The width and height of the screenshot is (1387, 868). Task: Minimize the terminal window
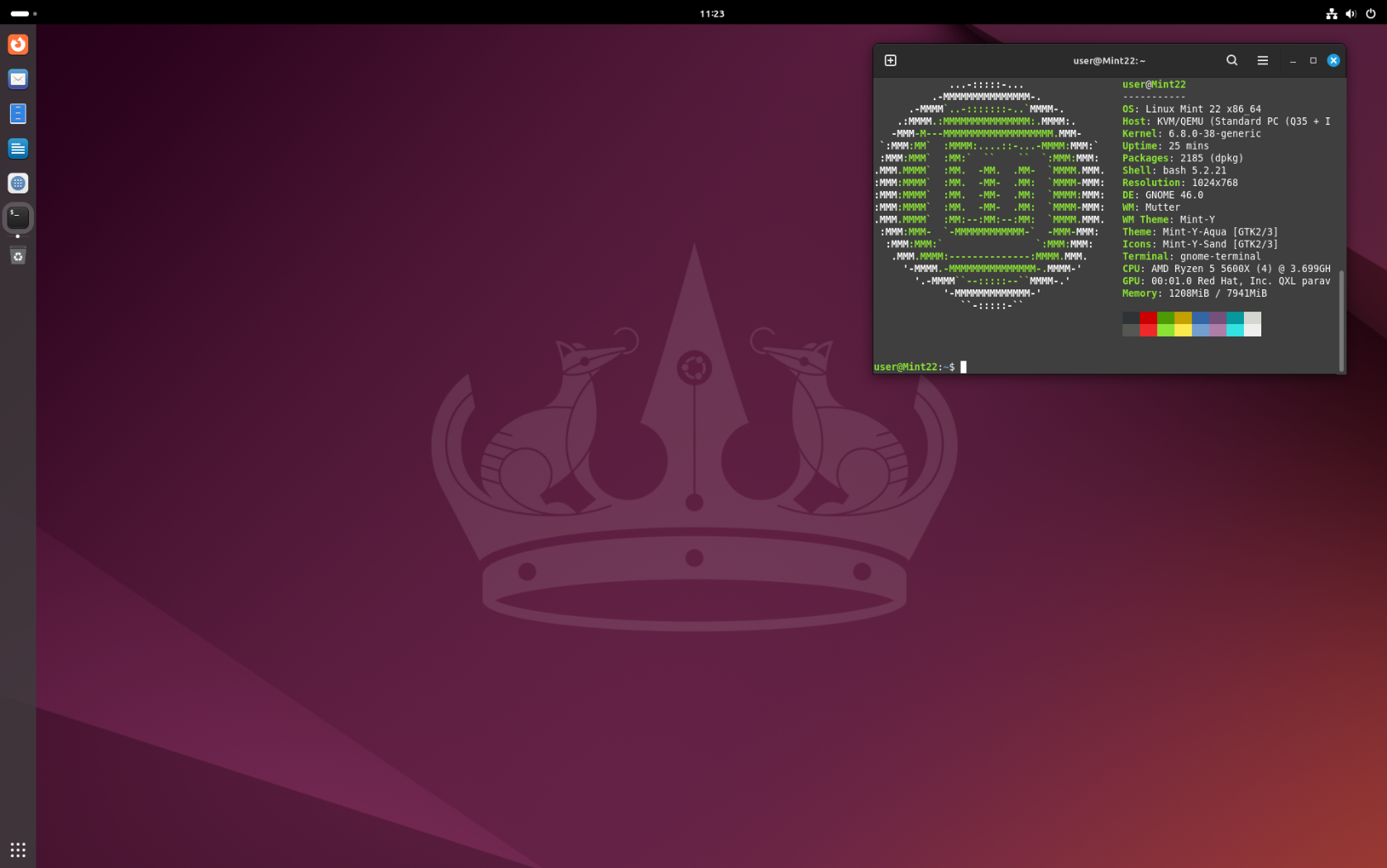[1293, 60]
